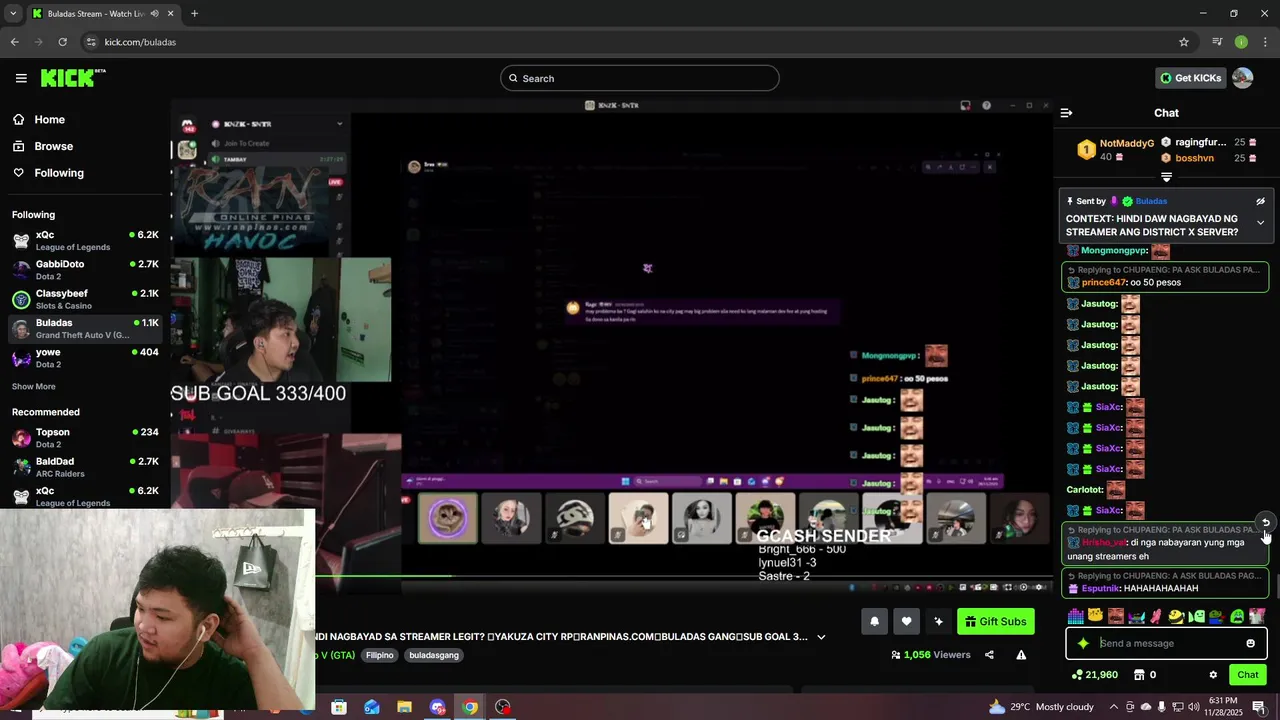The image size is (1280, 720).
Task: Open Chrome tab search dropdown
Action: tap(13, 14)
